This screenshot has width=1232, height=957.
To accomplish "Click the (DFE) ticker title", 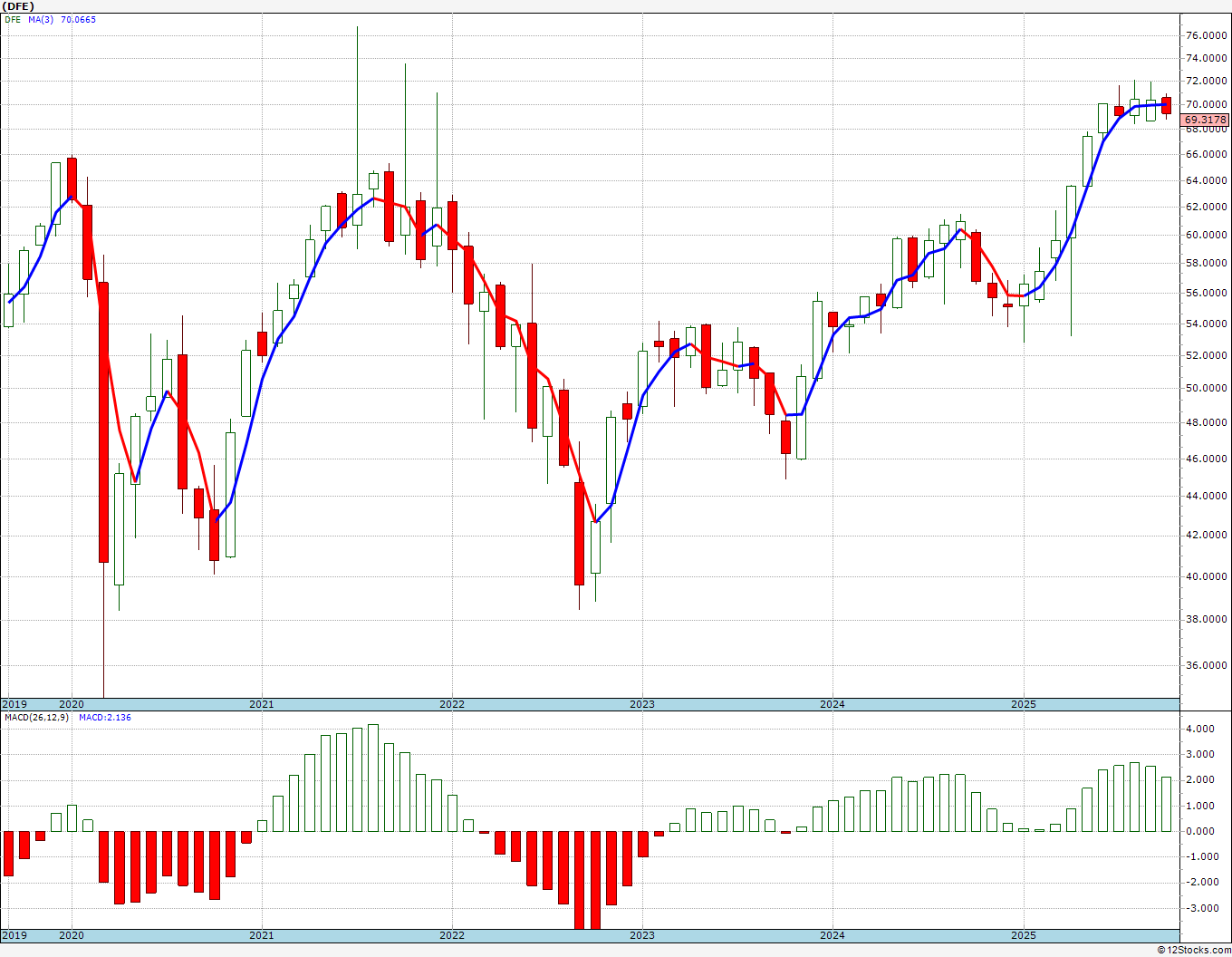I will pyautogui.click(x=17, y=6).
